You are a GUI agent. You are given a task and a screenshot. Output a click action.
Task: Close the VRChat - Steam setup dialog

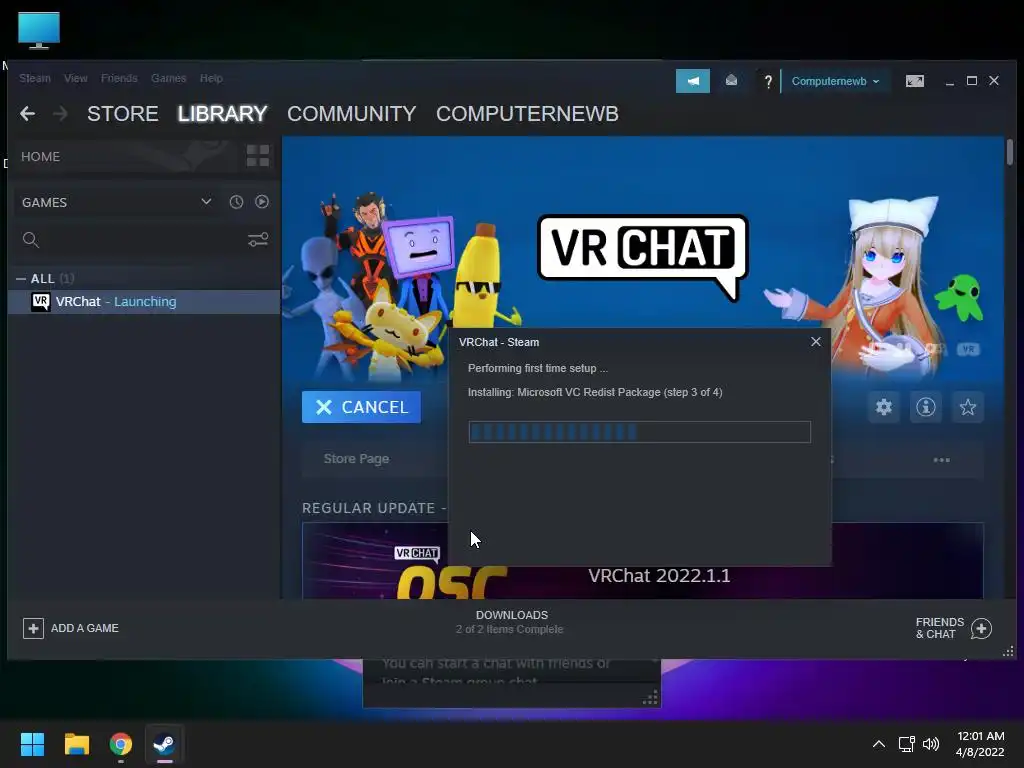pyautogui.click(x=816, y=342)
